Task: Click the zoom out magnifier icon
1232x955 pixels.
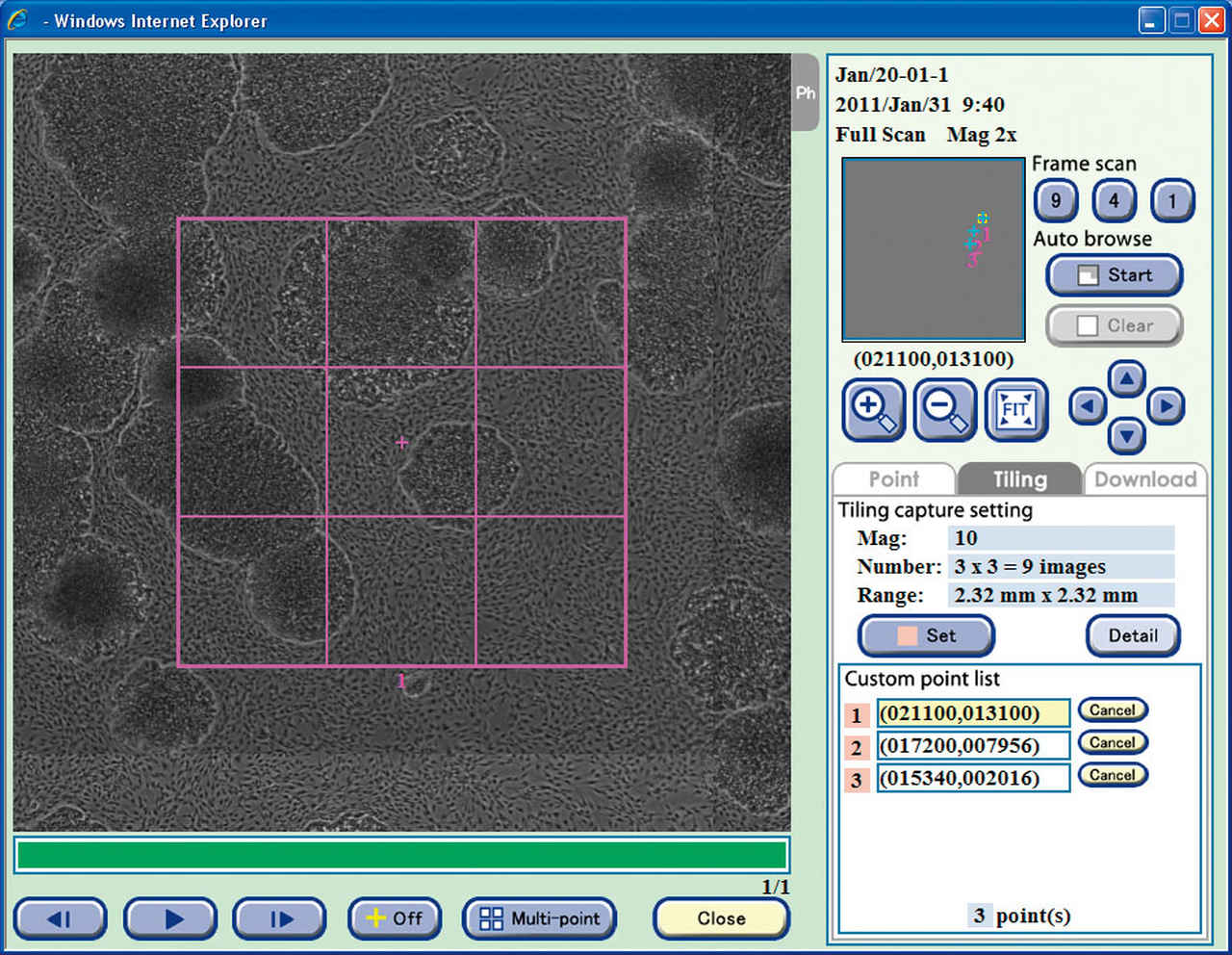Action: coord(944,409)
